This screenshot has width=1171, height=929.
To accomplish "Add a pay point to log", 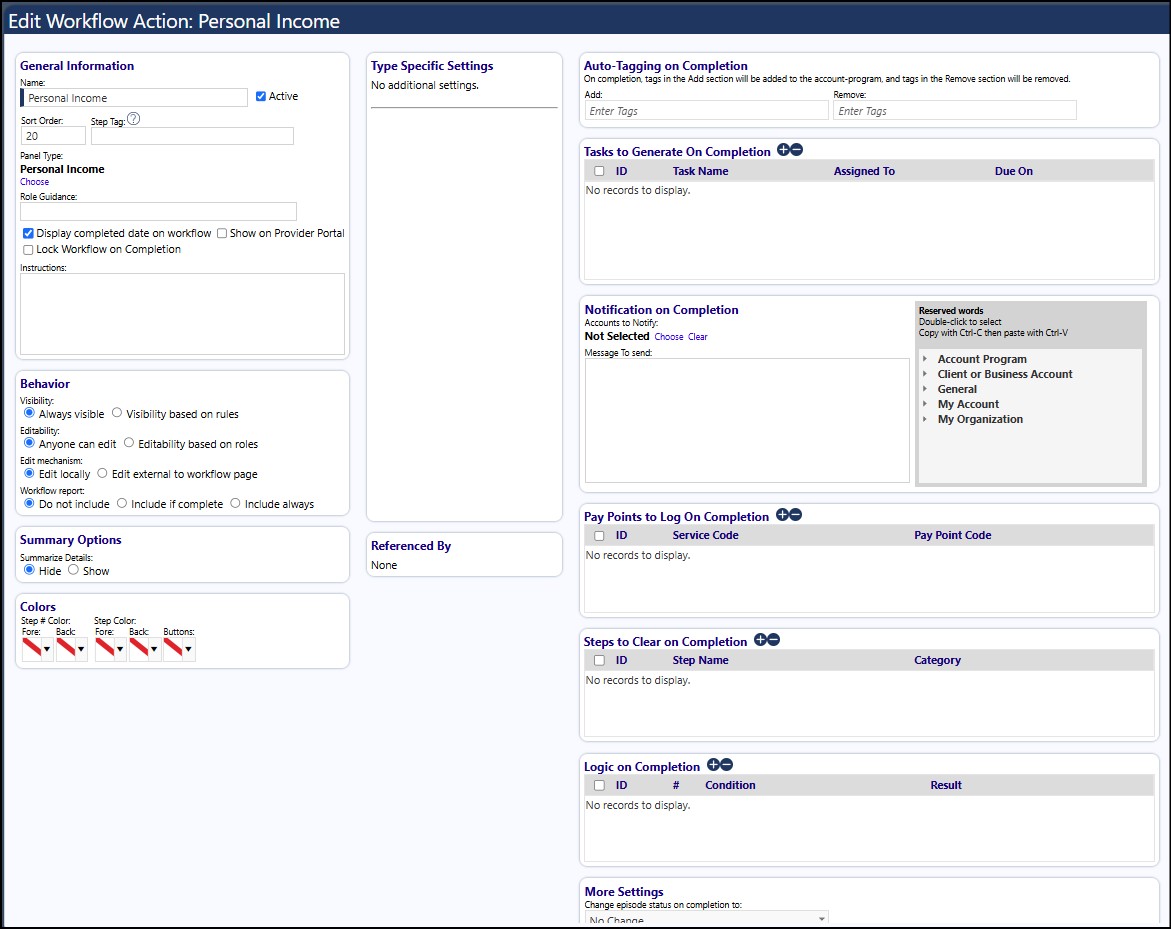I will click(x=783, y=515).
